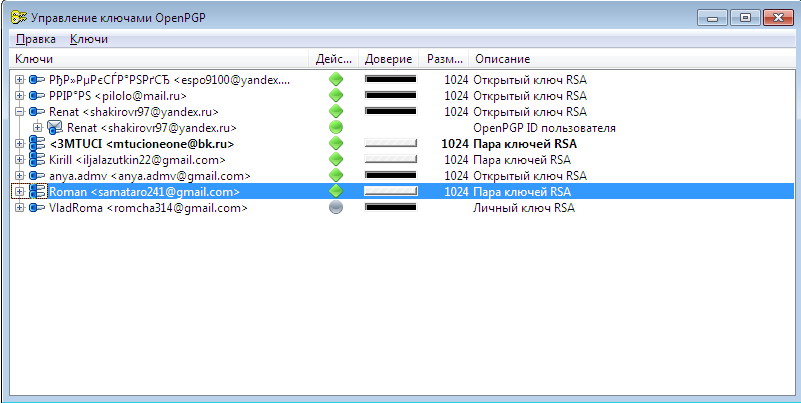This screenshot has width=801, height=403.
Task: Click 'Личный ключ RSA' description text
Action: tap(524, 208)
